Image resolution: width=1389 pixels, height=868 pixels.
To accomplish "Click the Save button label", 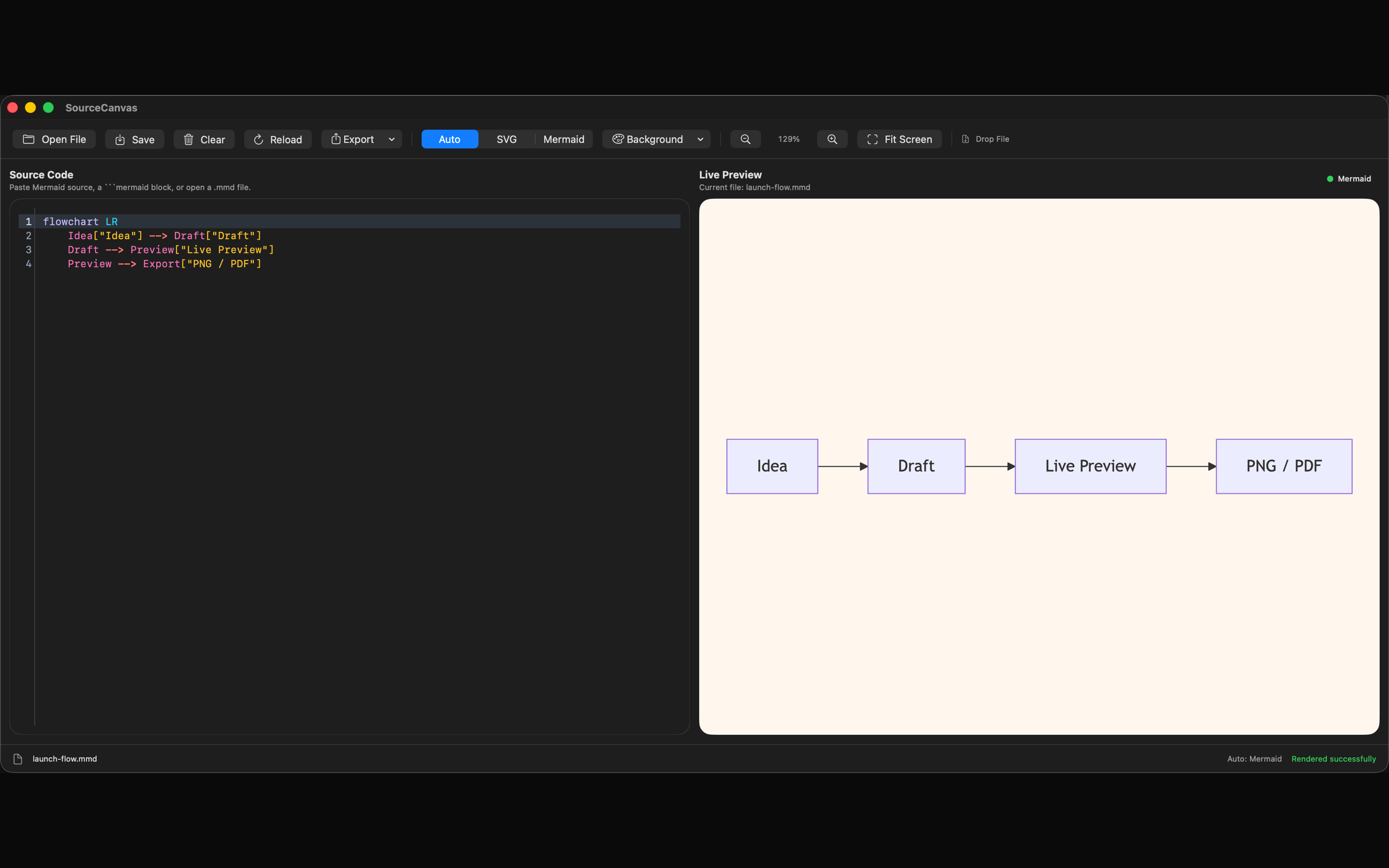I will [x=143, y=139].
